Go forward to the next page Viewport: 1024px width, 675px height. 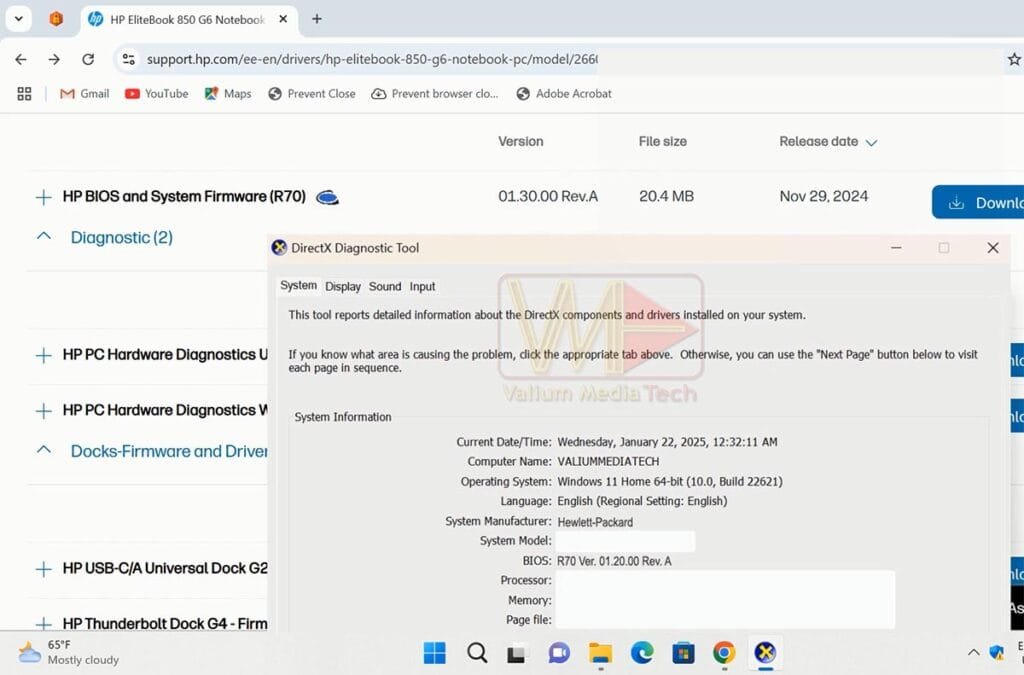(x=54, y=59)
